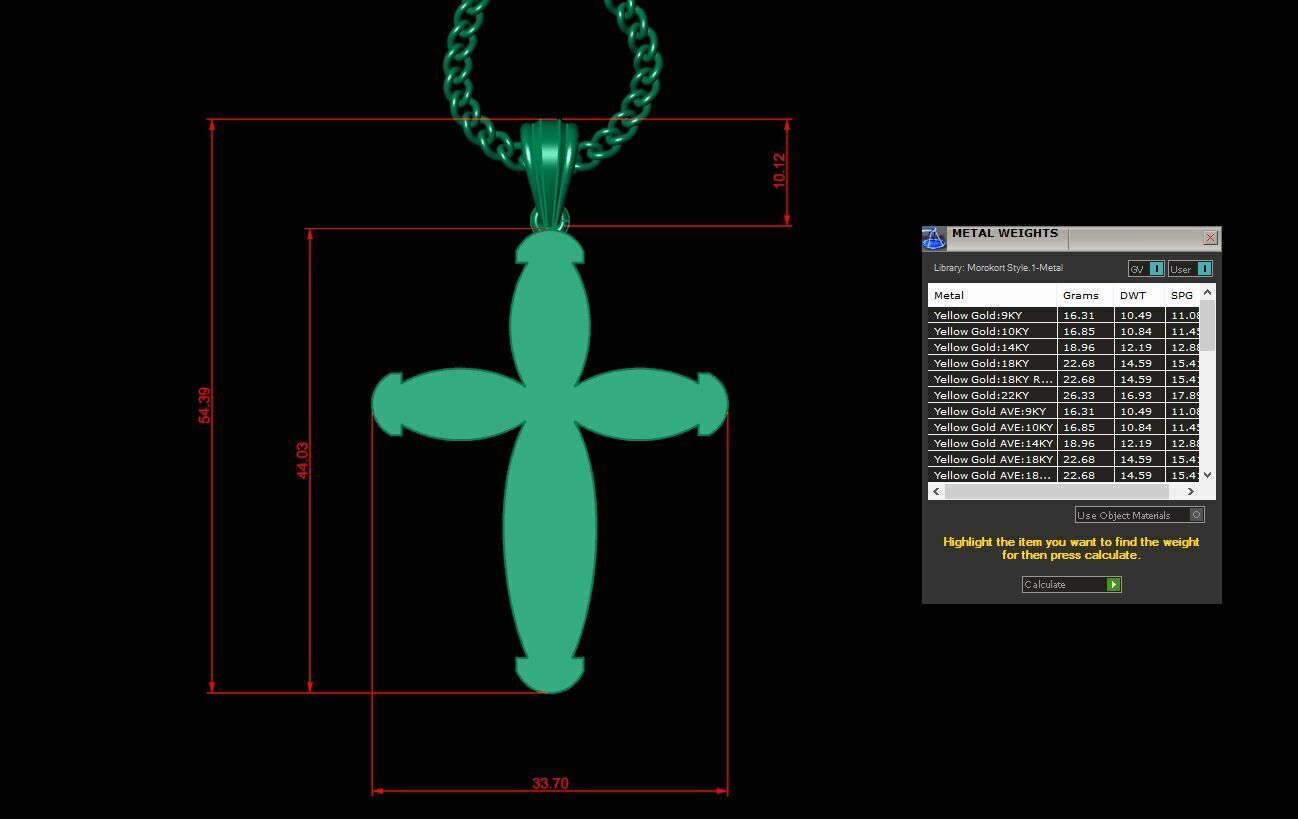
Task: Enable Use Object Materials option
Action: coord(1139,515)
